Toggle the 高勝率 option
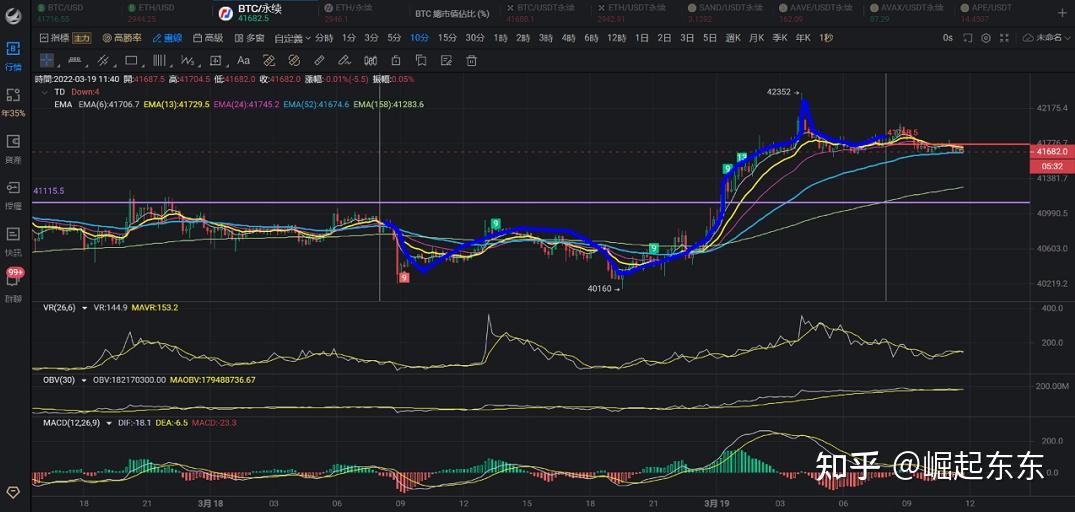1075x512 pixels. (121, 38)
